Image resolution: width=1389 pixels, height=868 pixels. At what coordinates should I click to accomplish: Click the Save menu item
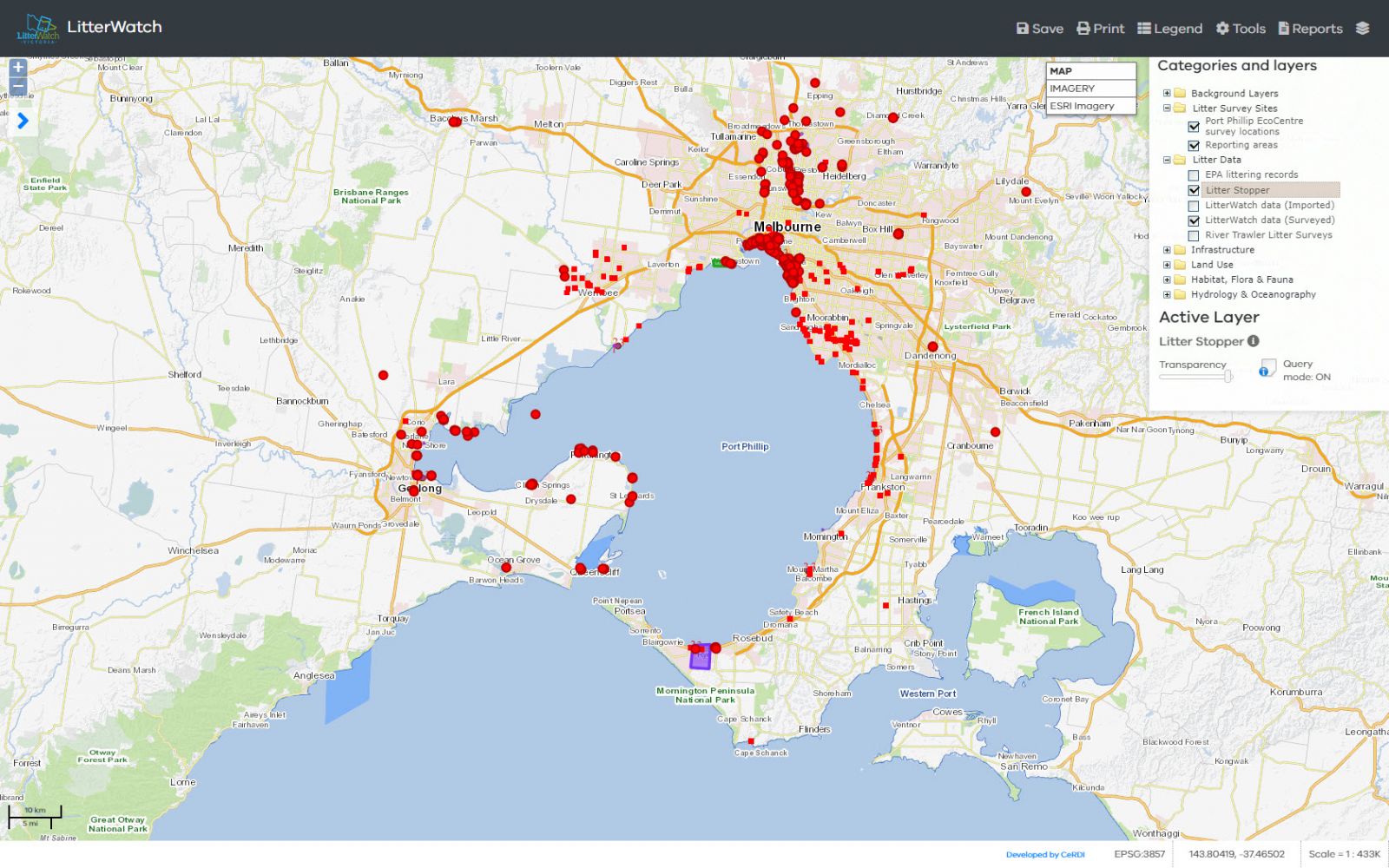point(1040,29)
